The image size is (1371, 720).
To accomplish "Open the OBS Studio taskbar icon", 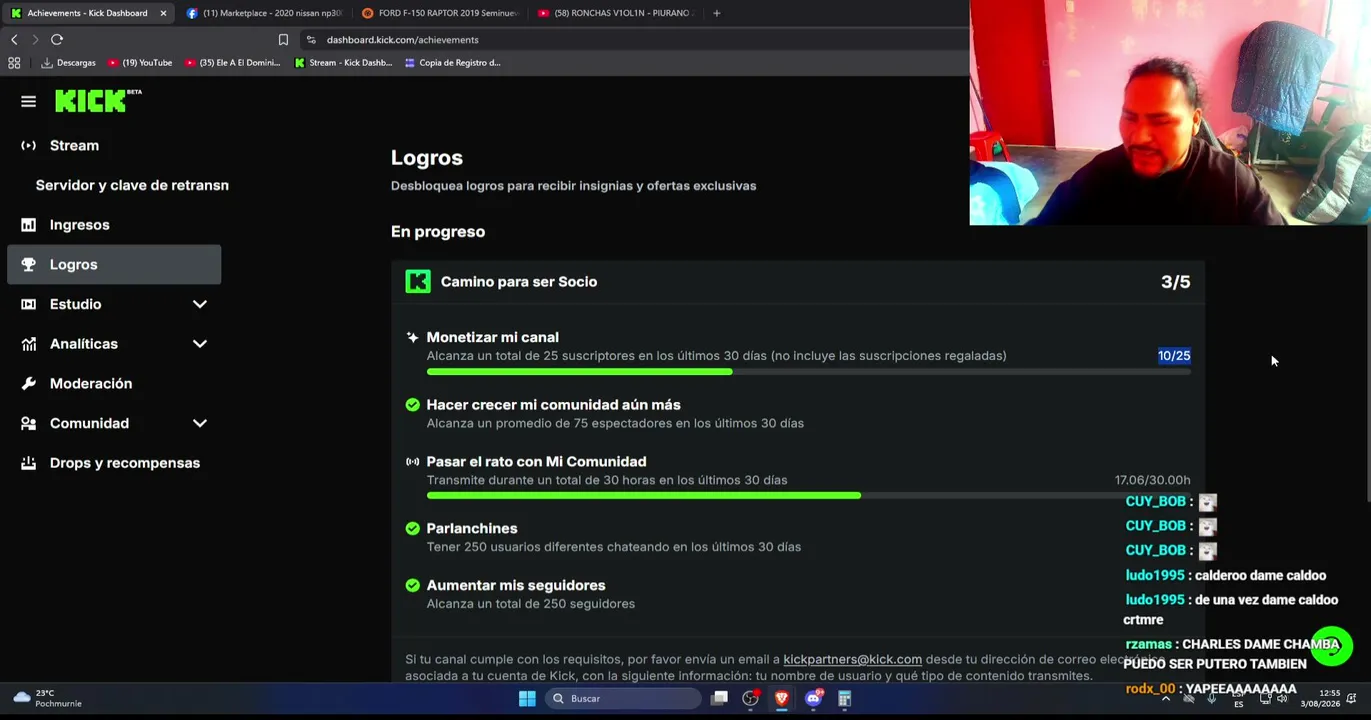I will (x=750, y=699).
